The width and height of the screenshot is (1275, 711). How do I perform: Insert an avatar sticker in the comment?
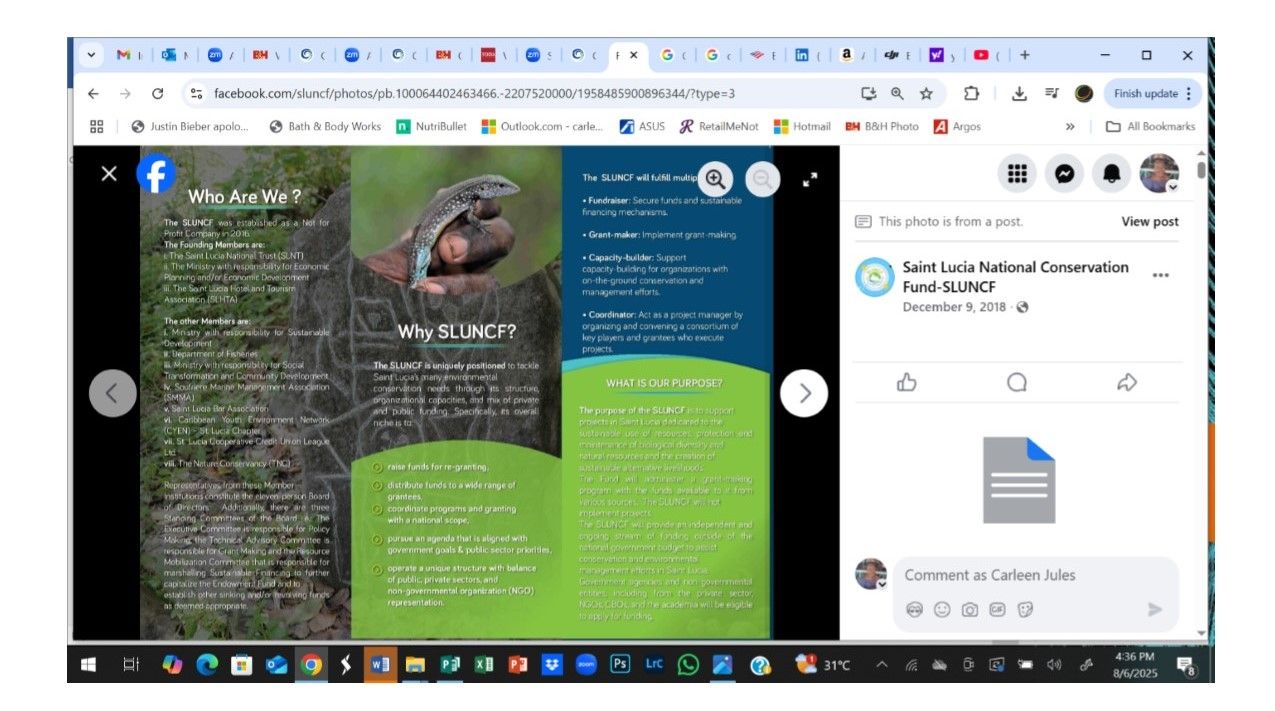[914, 609]
